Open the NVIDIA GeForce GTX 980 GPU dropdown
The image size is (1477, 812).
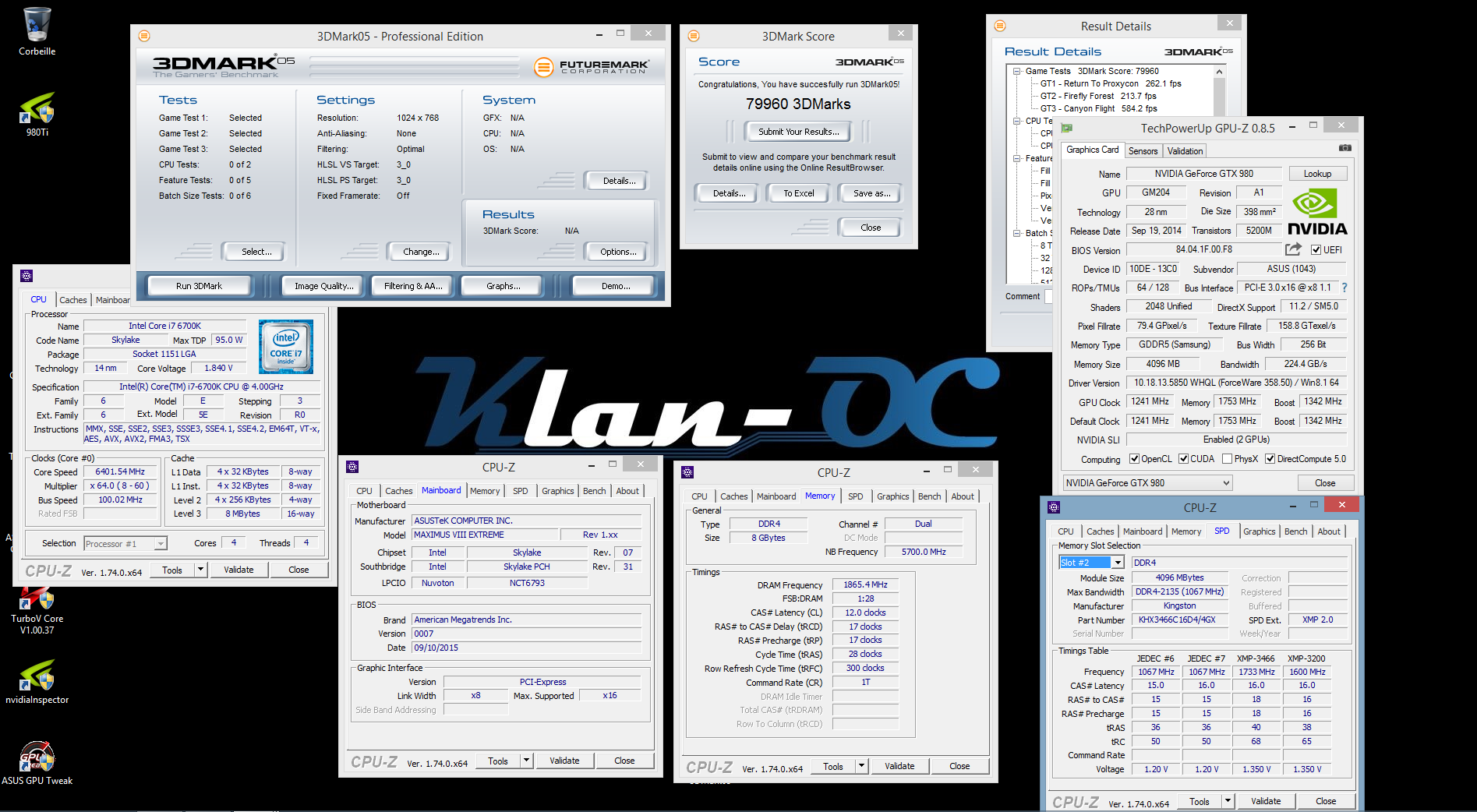pyautogui.click(x=1147, y=483)
